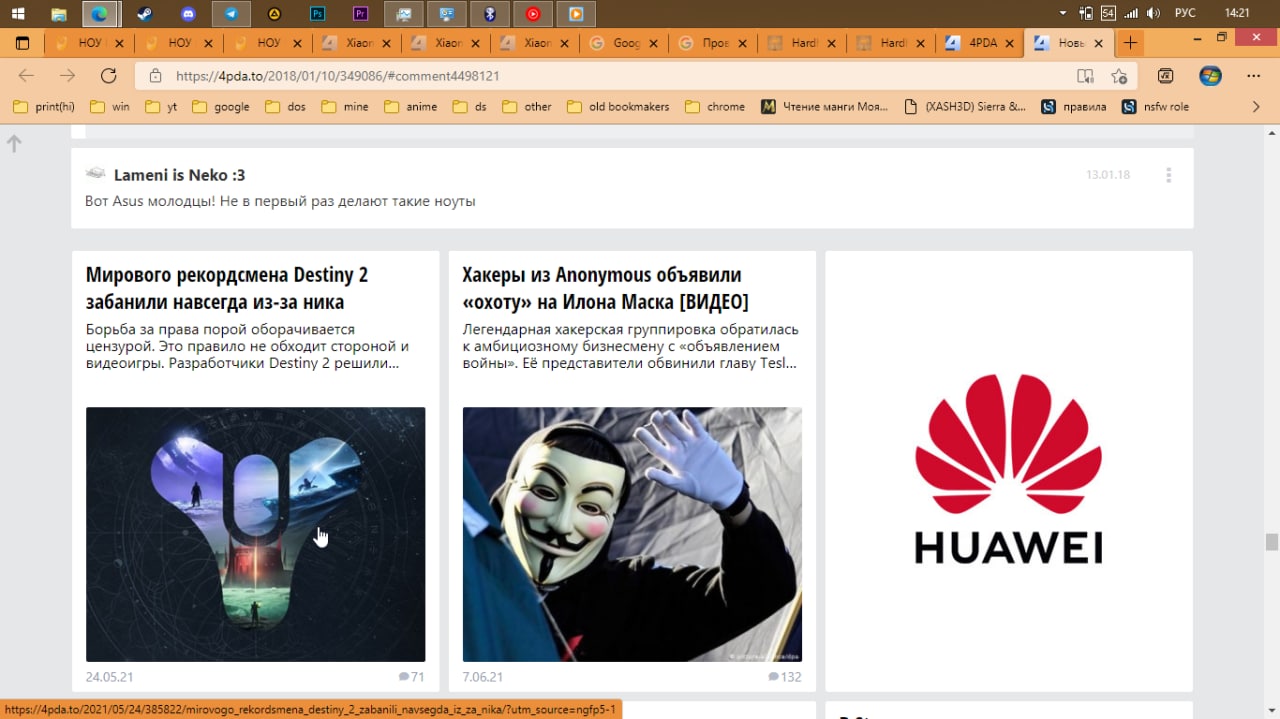Close the Google tab
The image size is (1280, 719).
(x=654, y=43)
